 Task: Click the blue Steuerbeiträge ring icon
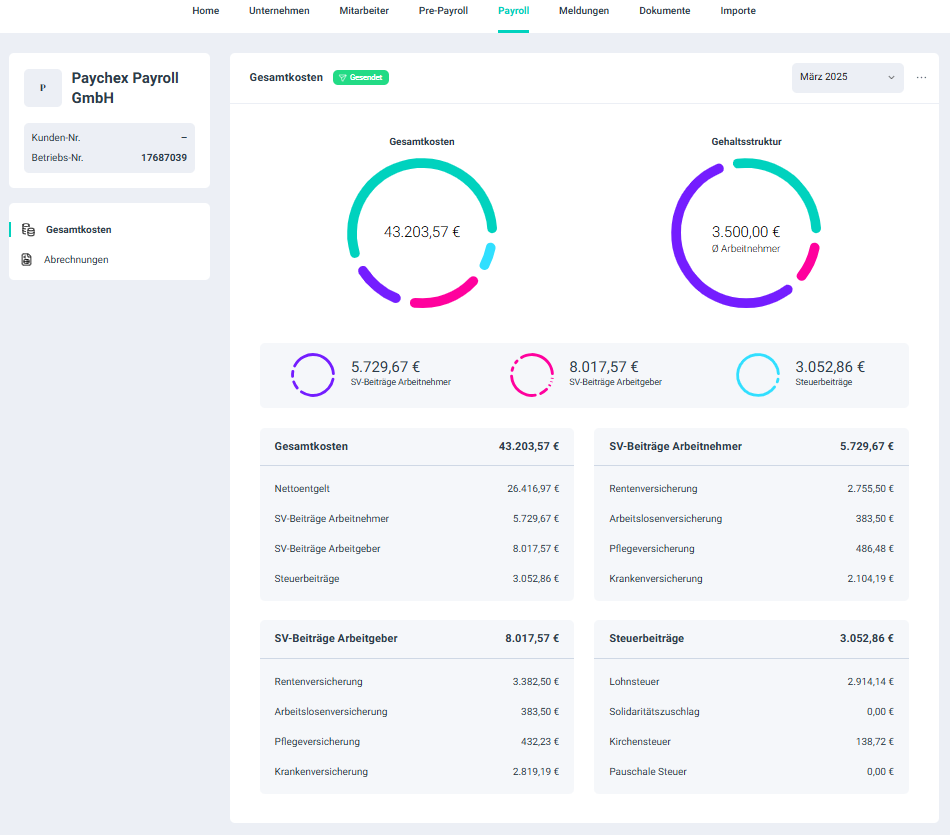pyautogui.click(x=758, y=375)
